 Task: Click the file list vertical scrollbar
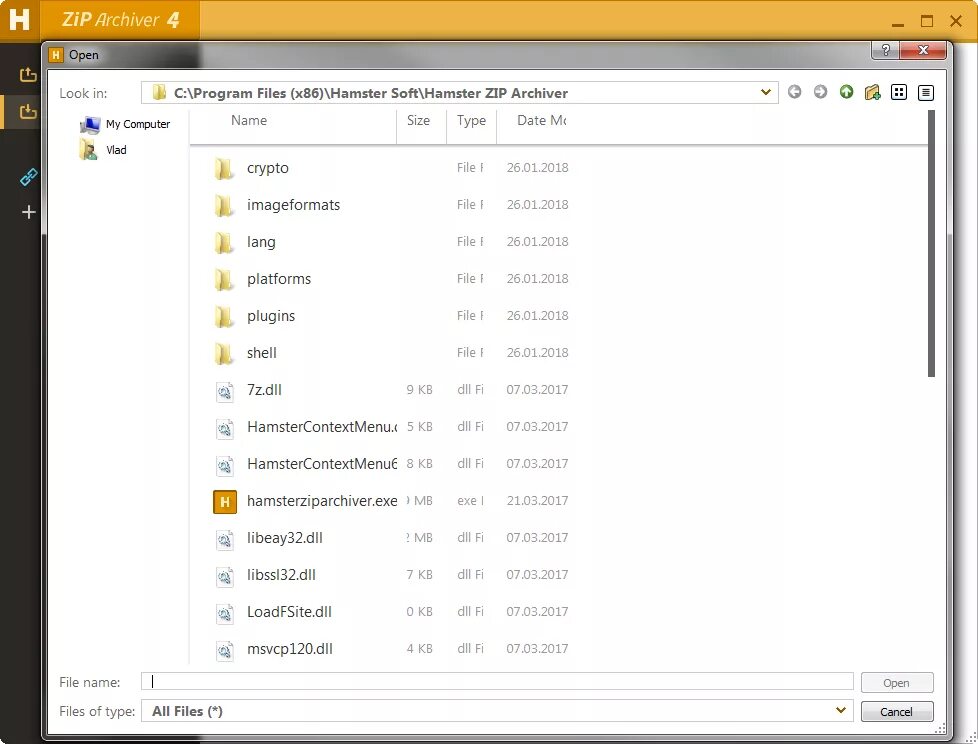pos(931,244)
